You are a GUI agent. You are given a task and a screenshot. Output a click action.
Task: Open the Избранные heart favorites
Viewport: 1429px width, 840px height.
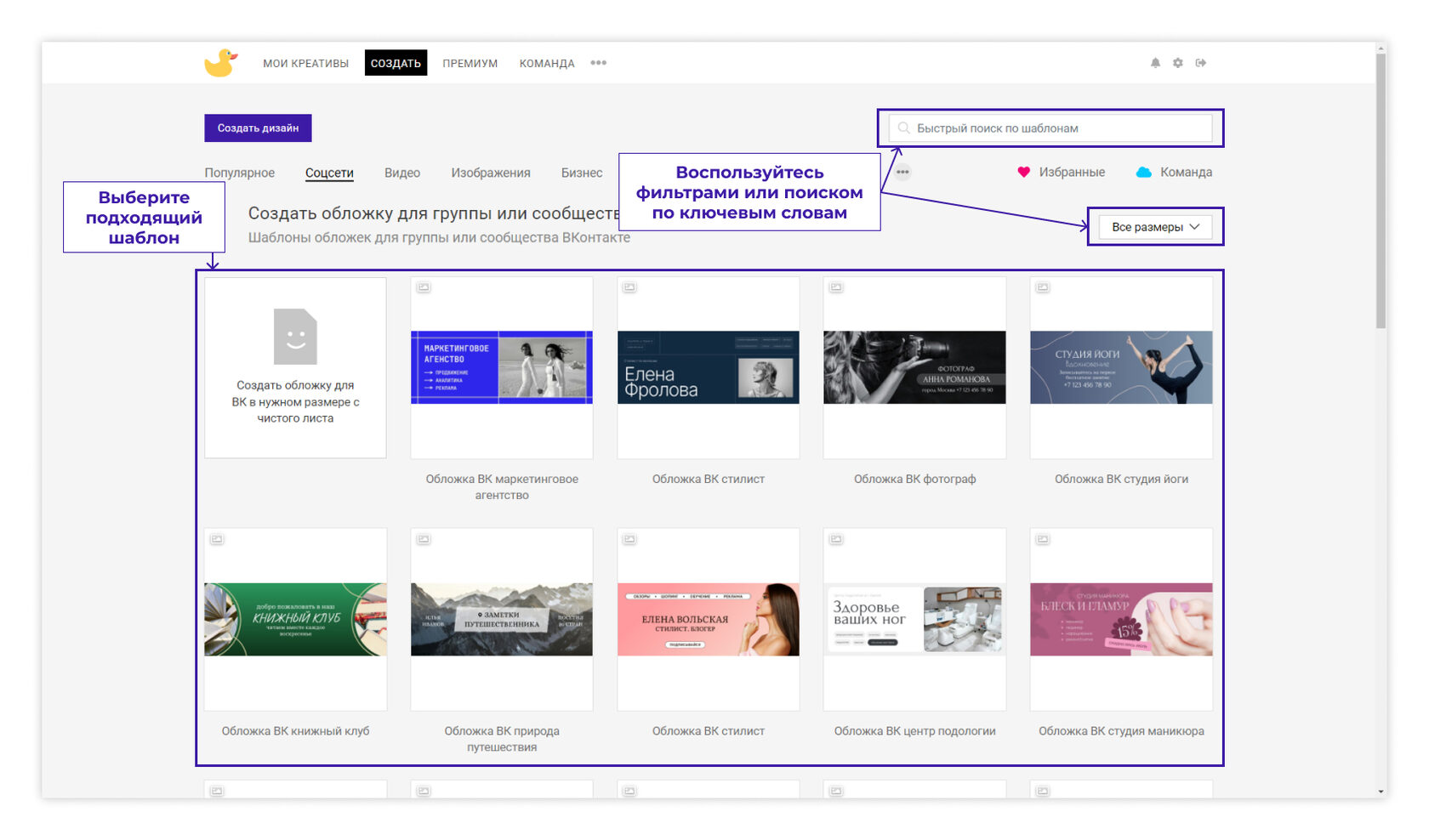[1061, 173]
